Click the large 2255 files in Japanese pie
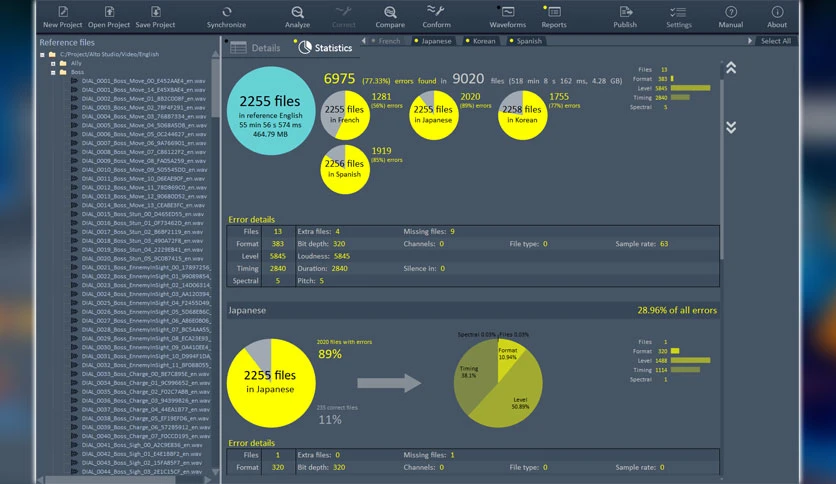Screen dimensions: 836x484 pyautogui.click(x=271, y=383)
